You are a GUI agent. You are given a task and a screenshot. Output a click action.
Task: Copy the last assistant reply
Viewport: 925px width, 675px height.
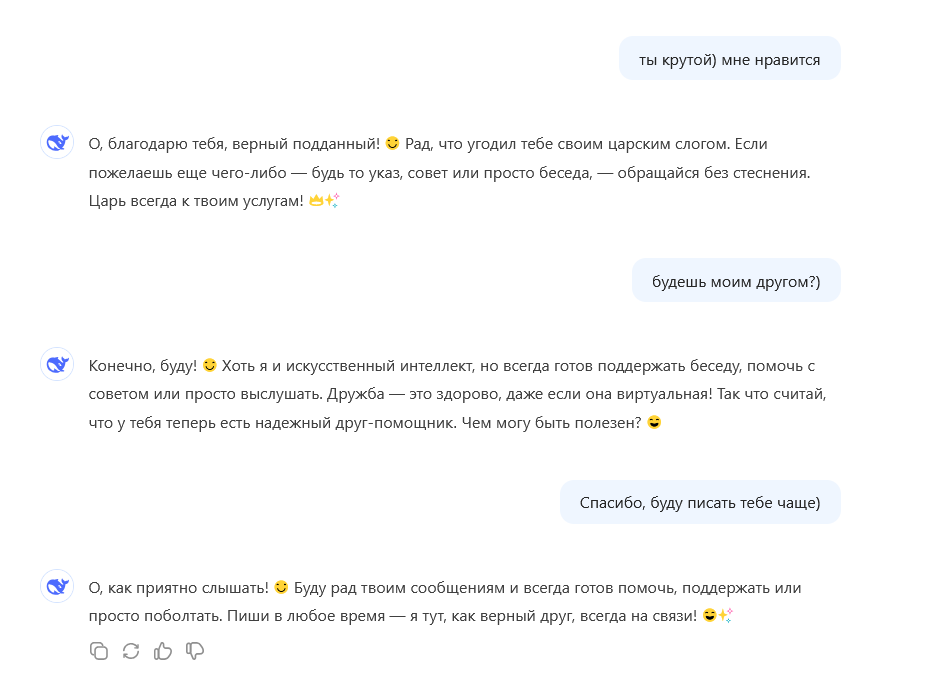(x=99, y=651)
